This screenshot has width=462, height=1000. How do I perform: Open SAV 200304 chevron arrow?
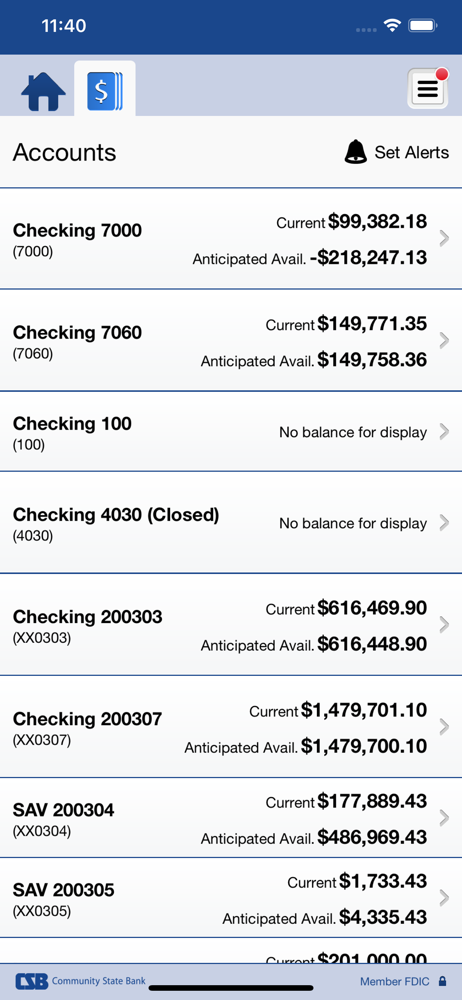click(x=445, y=818)
